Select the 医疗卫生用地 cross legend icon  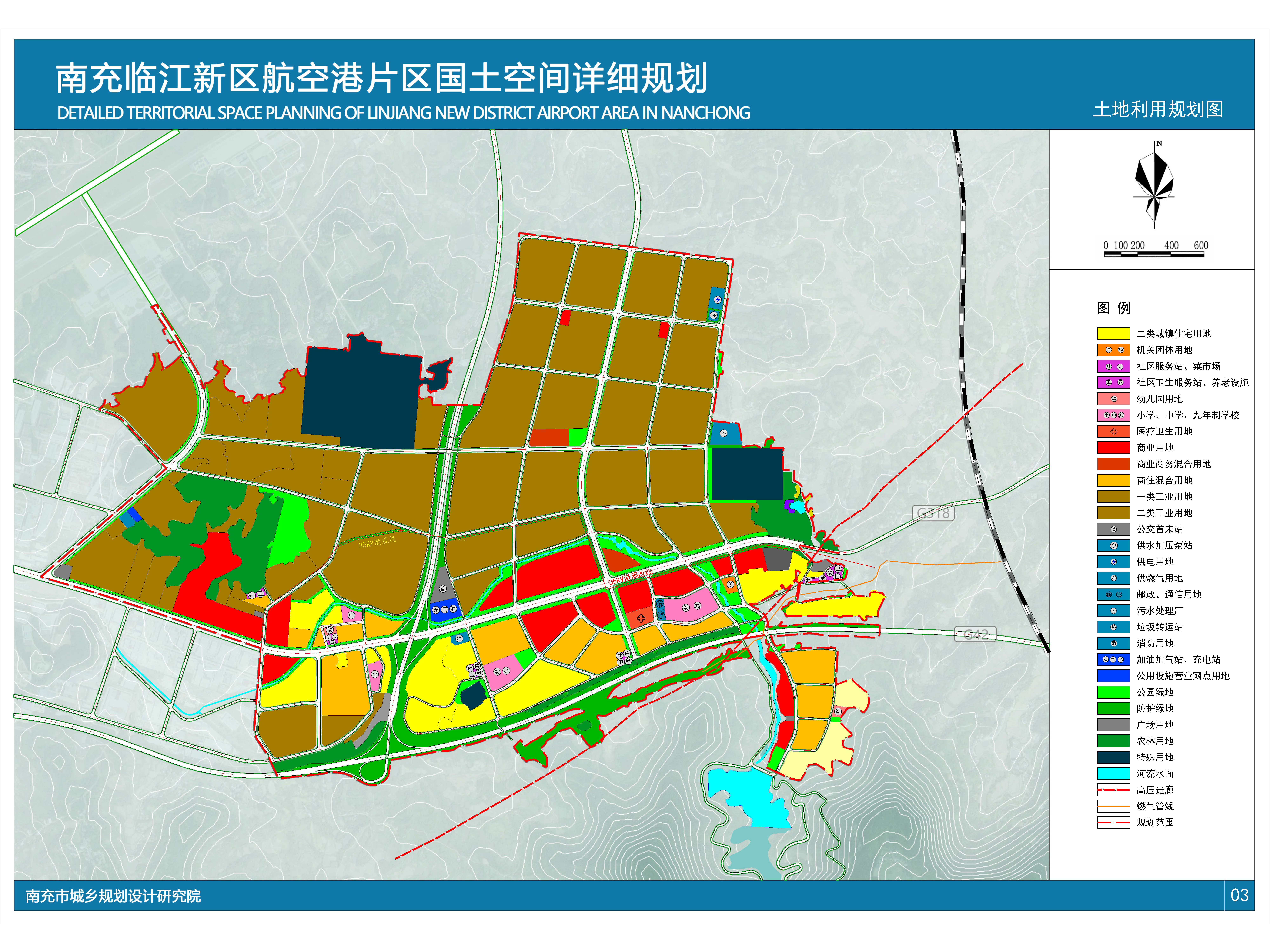(x=1113, y=432)
